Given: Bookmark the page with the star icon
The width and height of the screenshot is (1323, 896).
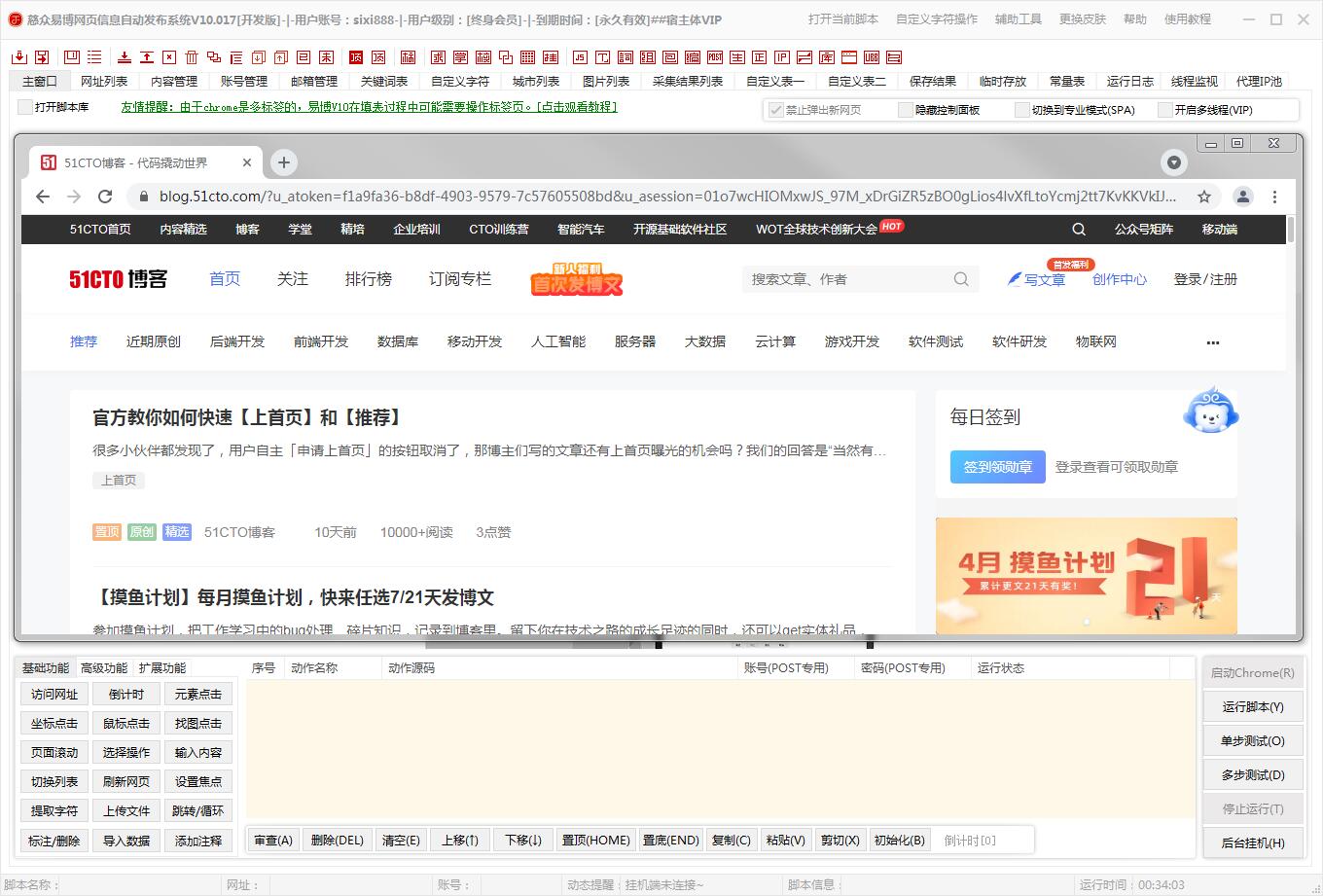Looking at the screenshot, I should [1204, 197].
